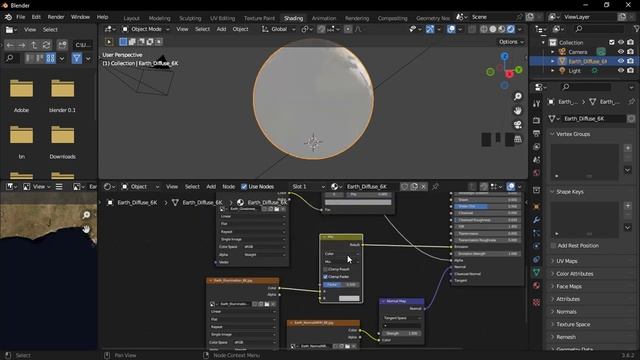Toggle Clamp Result on the Mix node
Viewport: 640px width, 360px height.
pyautogui.click(x=325, y=269)
